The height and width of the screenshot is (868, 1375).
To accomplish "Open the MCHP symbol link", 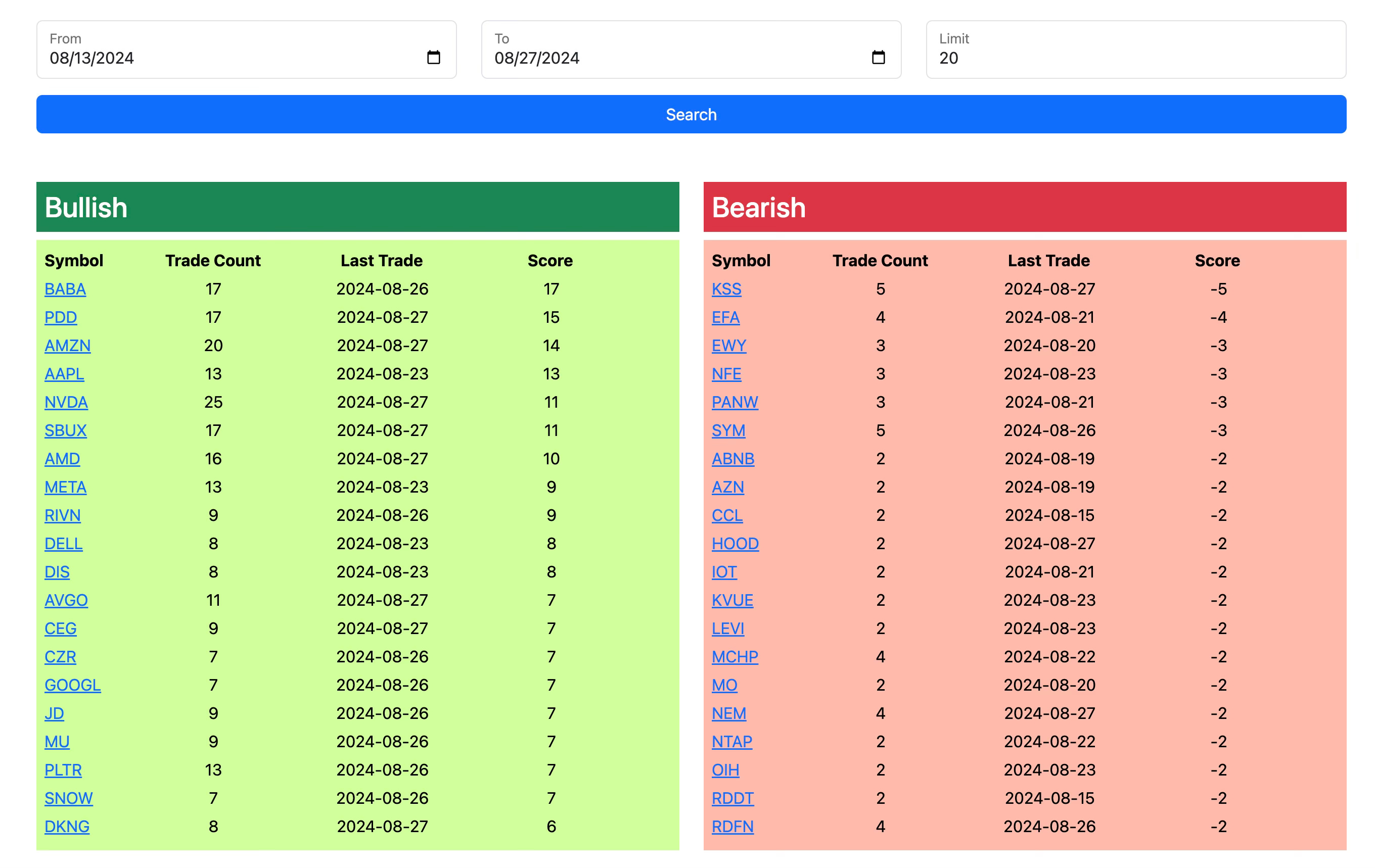I will [x=735, y=657].
